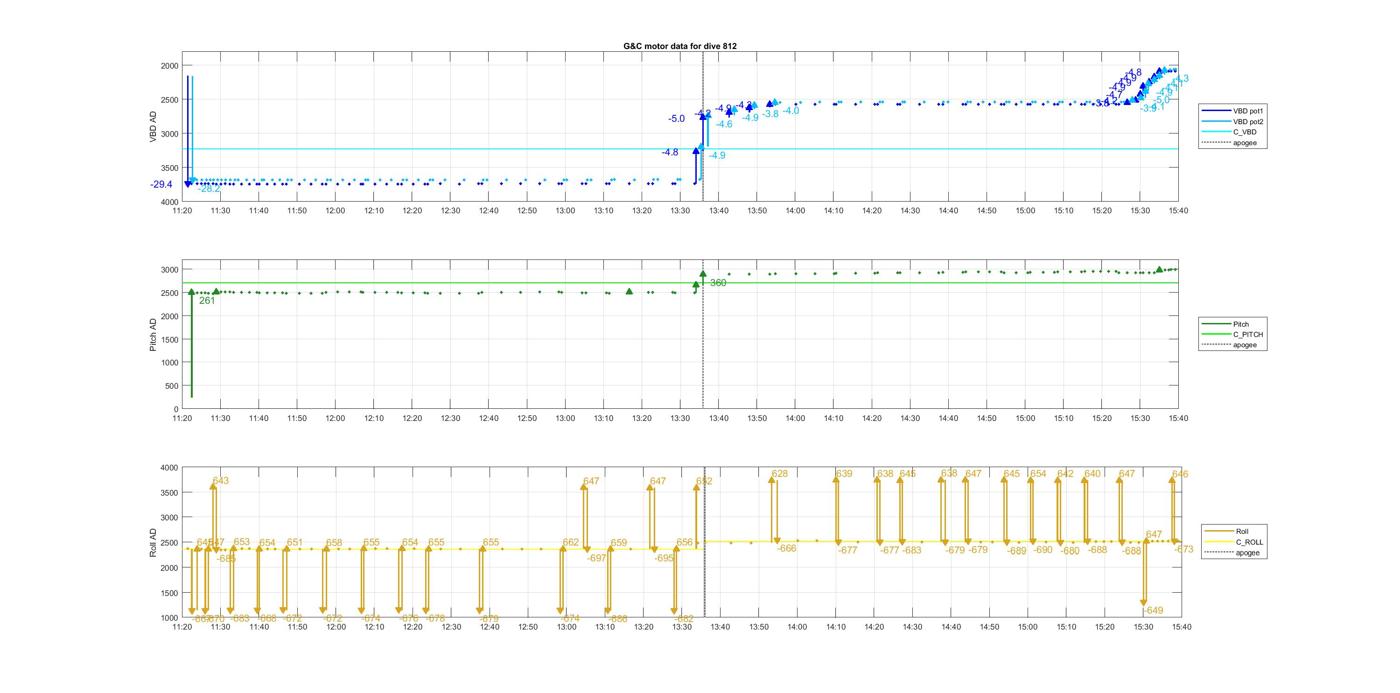The width and height of the screenshot is (1400, 693).
Task: Click the "658" roll data label
Action: pos(334,543)
